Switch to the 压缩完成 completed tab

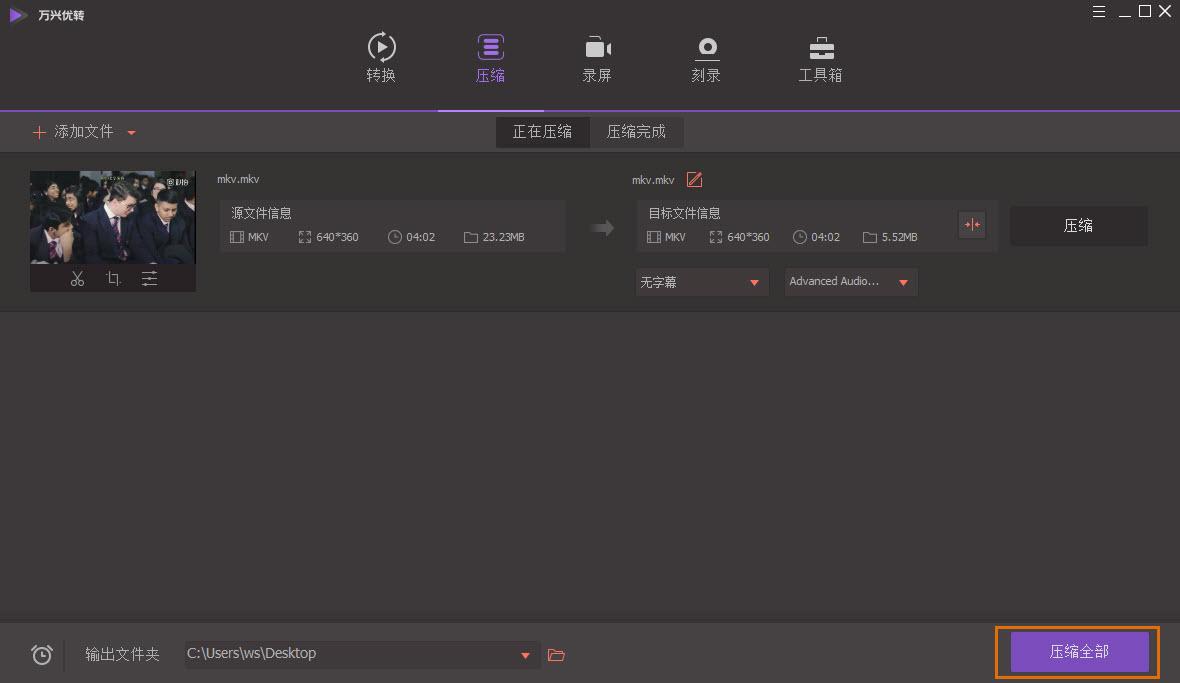pyautogui.click(x=637, y=131)
